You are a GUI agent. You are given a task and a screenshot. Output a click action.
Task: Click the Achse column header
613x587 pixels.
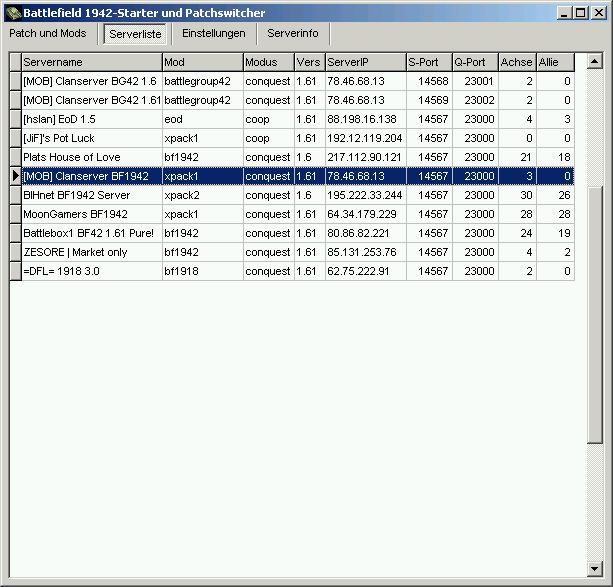tap(517, 62)
